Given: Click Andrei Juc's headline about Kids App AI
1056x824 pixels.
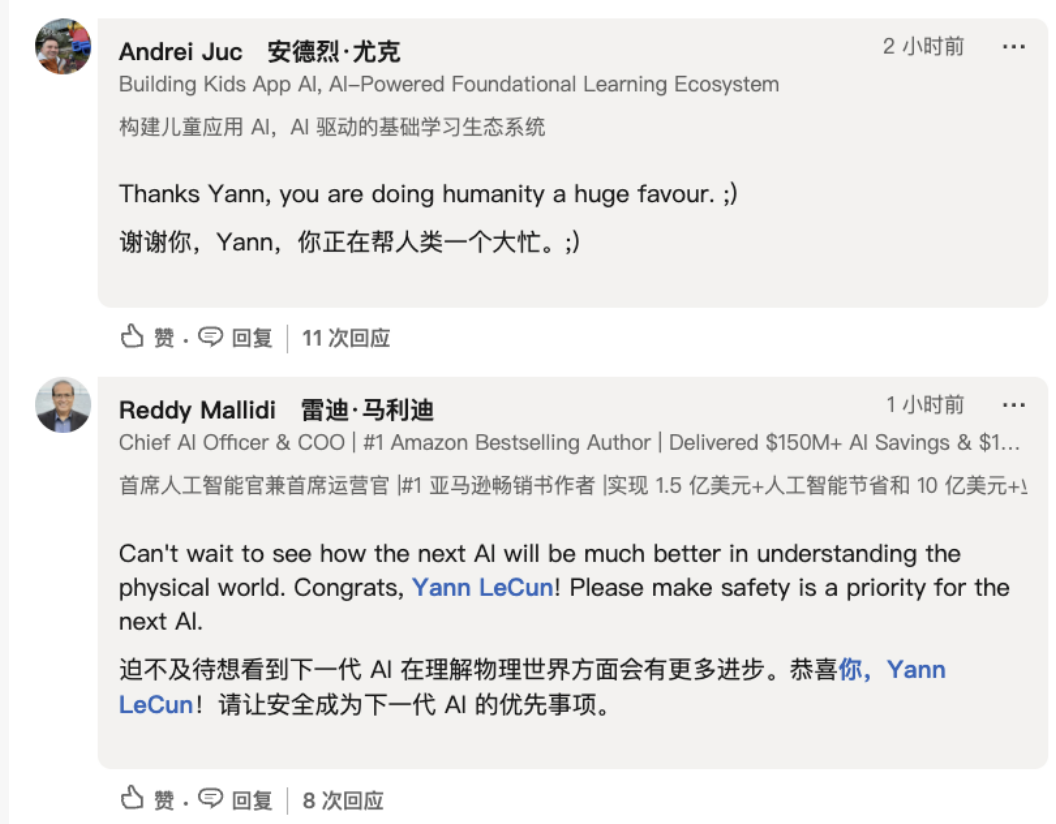Looking at the screenshot, I should pos(448,84).
